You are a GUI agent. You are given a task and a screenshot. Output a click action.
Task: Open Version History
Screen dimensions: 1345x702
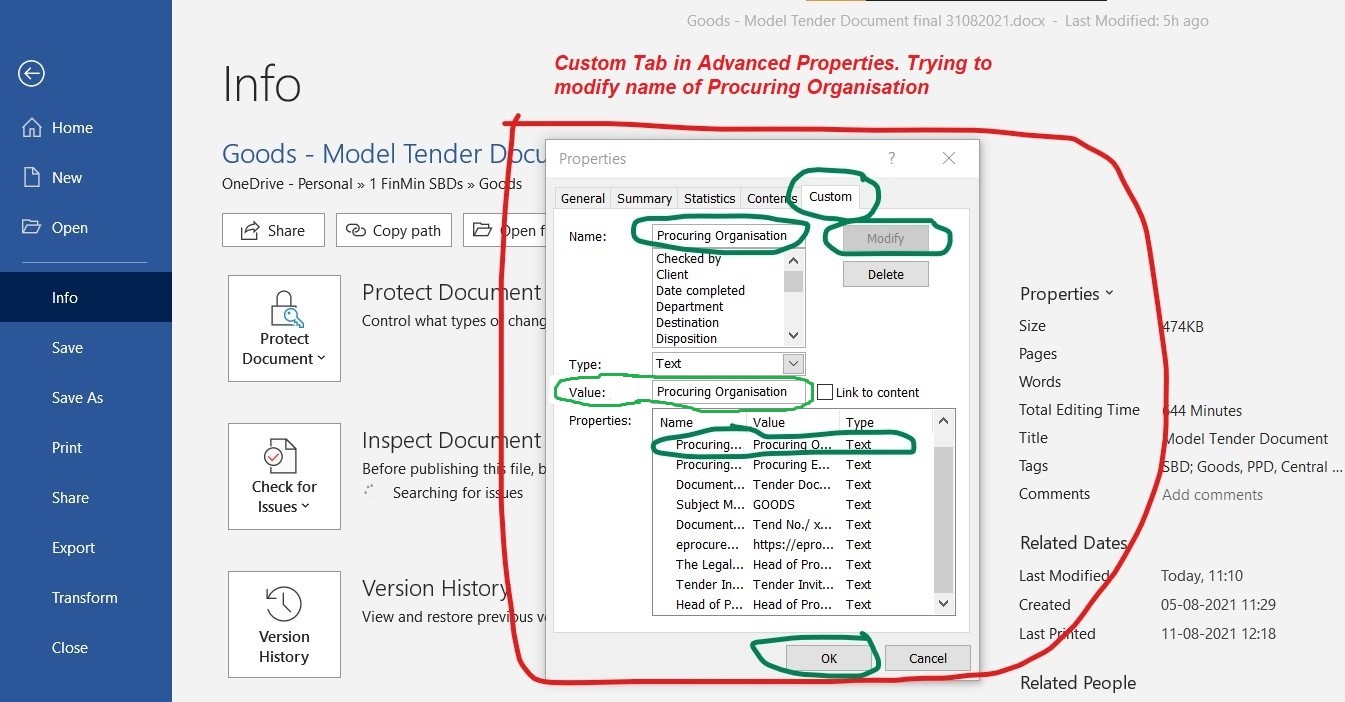pos(284,625)
